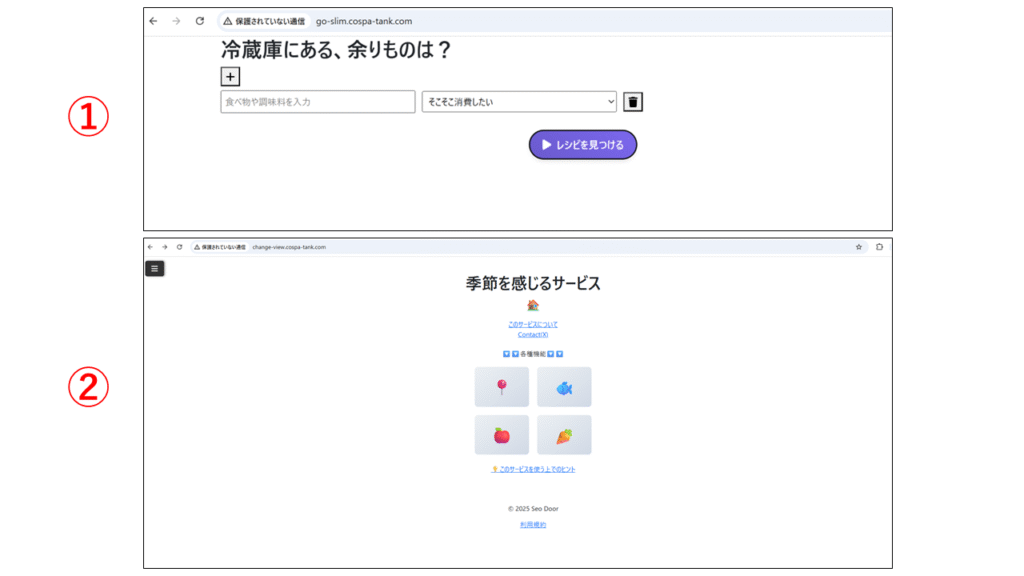Screen dimensions: 1024x576
Task: Reload the go-slim.cospa-tank.com page
Action: 200,21
